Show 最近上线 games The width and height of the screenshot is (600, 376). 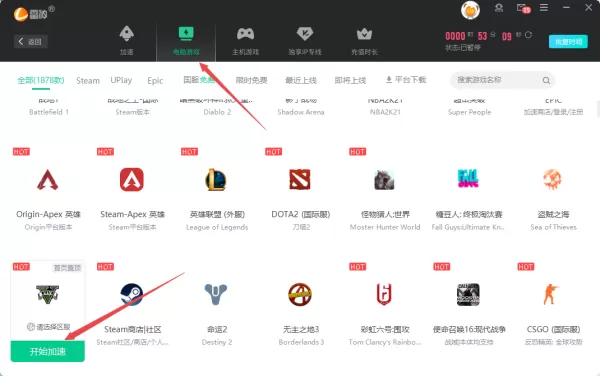click(x=301, y=80)
